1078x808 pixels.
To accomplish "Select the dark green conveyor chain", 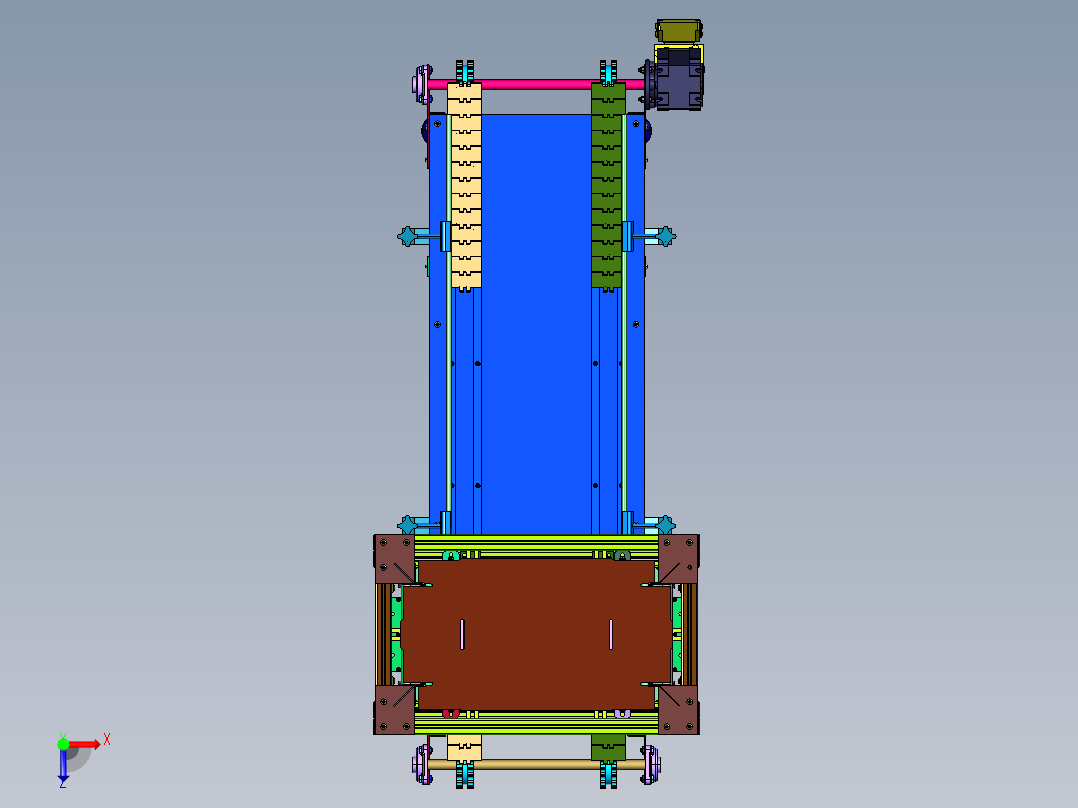I will point(608,186).
